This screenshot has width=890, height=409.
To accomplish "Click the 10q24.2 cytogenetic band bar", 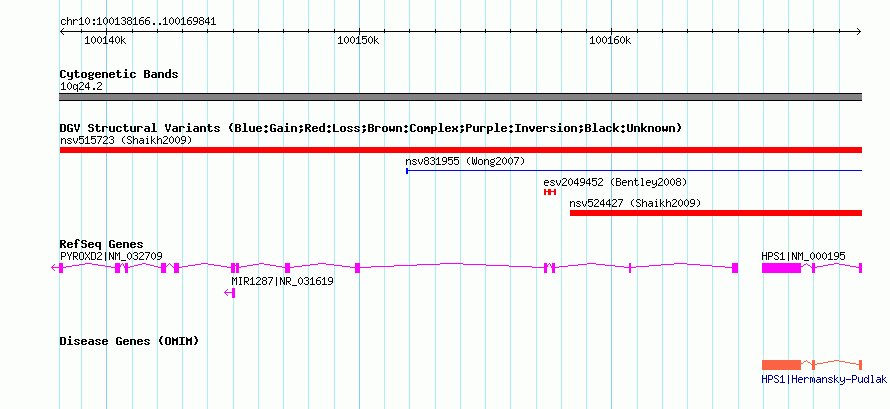I will click(461, 97).
